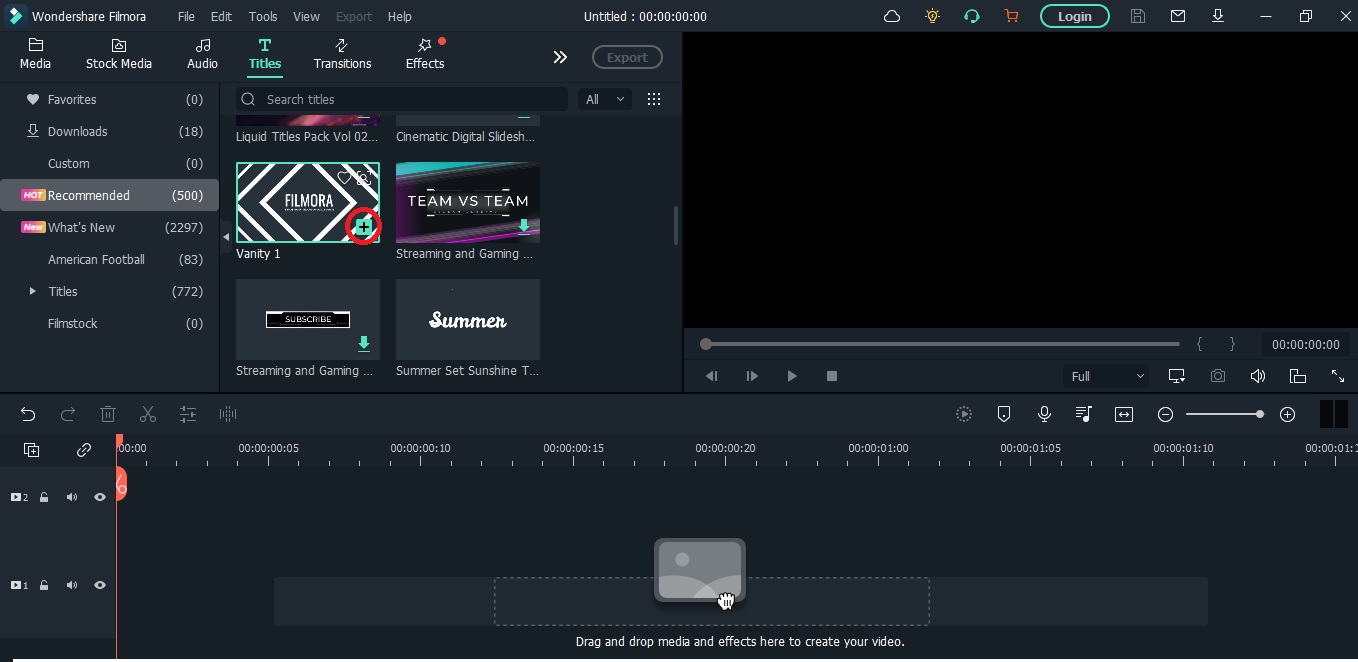Click the audio waveform tool icon
Viewport: 1358px width, 662px height.
click(x=228, y=414)
